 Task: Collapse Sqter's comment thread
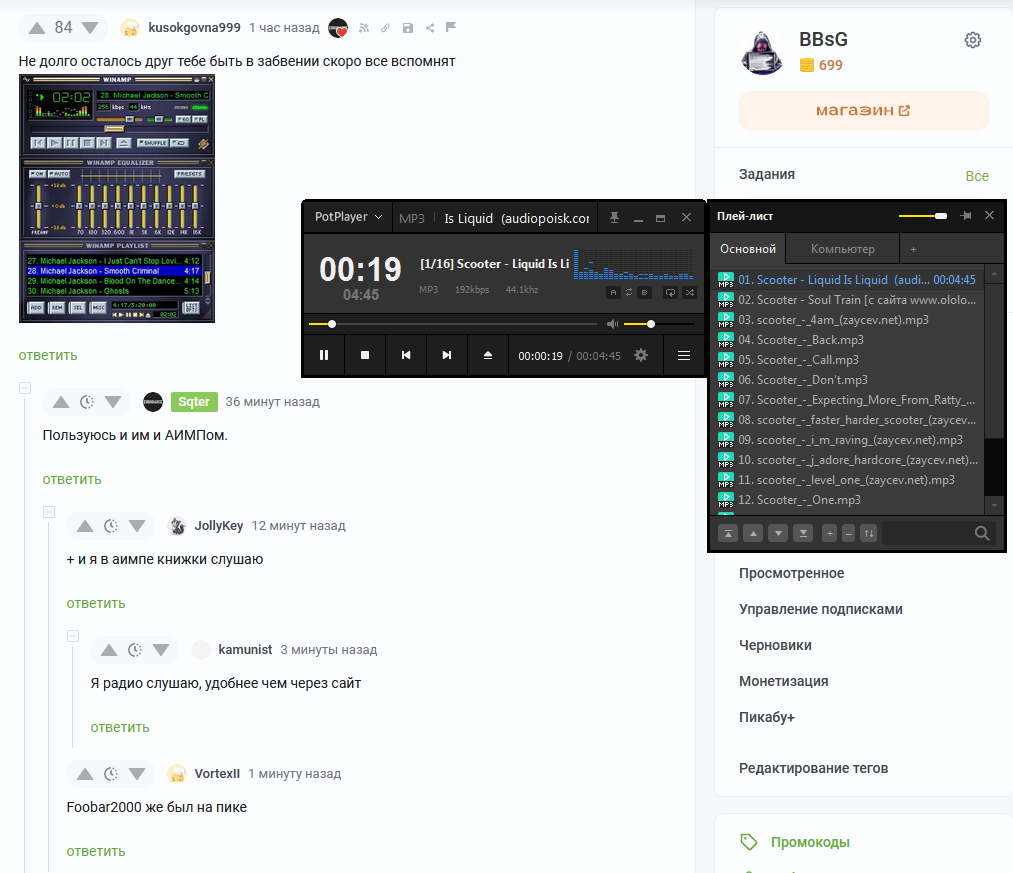(x=25, y=388)
